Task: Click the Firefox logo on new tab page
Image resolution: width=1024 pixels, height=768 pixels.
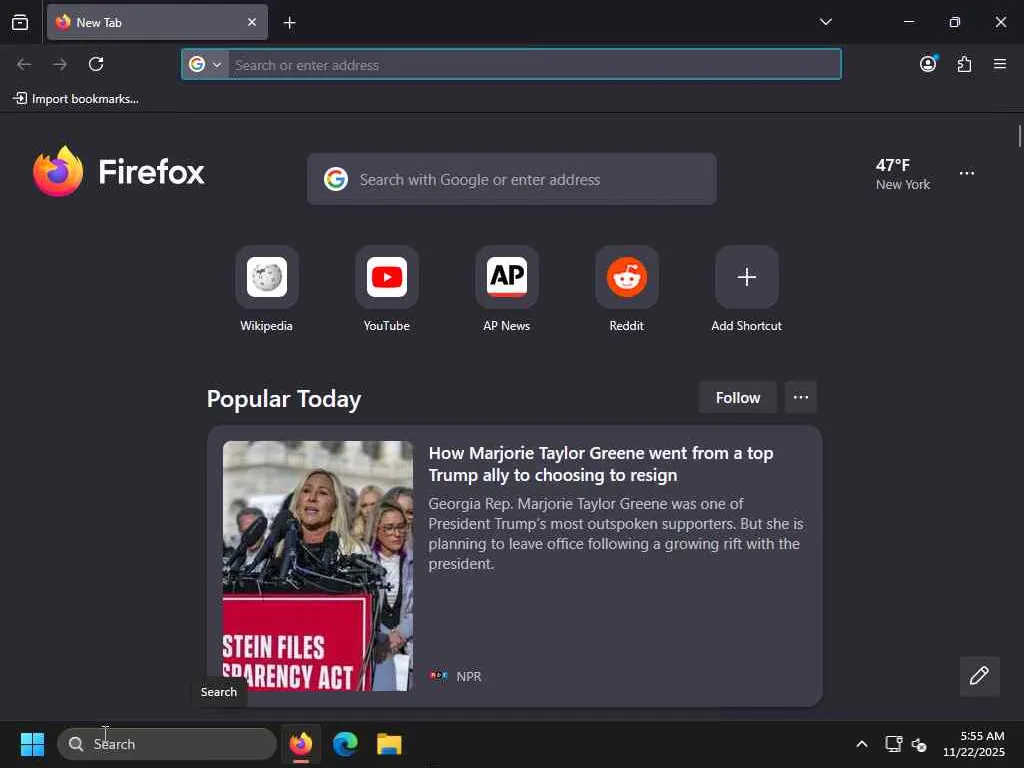Action: click(x=118, y=172)
